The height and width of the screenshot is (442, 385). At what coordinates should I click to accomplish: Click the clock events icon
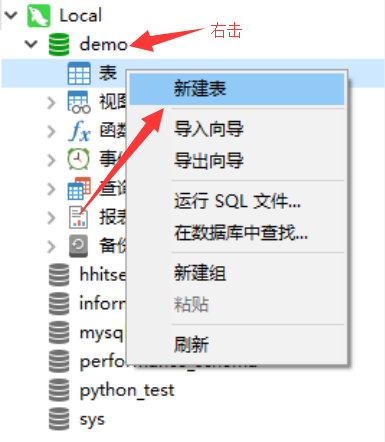(79, 160)
